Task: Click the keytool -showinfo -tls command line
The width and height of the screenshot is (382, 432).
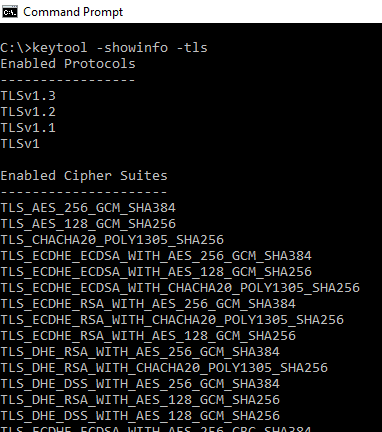Action: coord(104,48)
